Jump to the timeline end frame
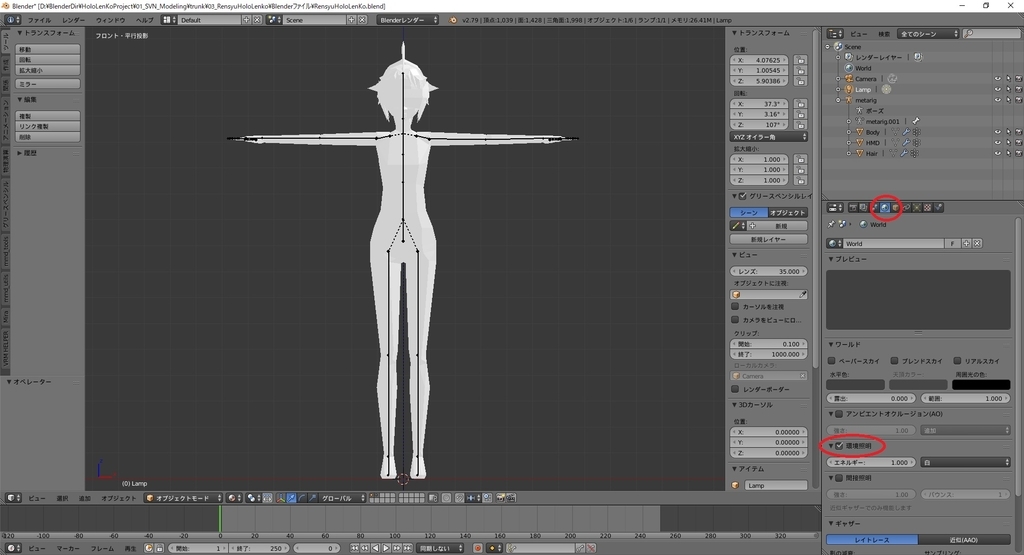Screen dimensions: 1024x555 (x=408, y=548)
